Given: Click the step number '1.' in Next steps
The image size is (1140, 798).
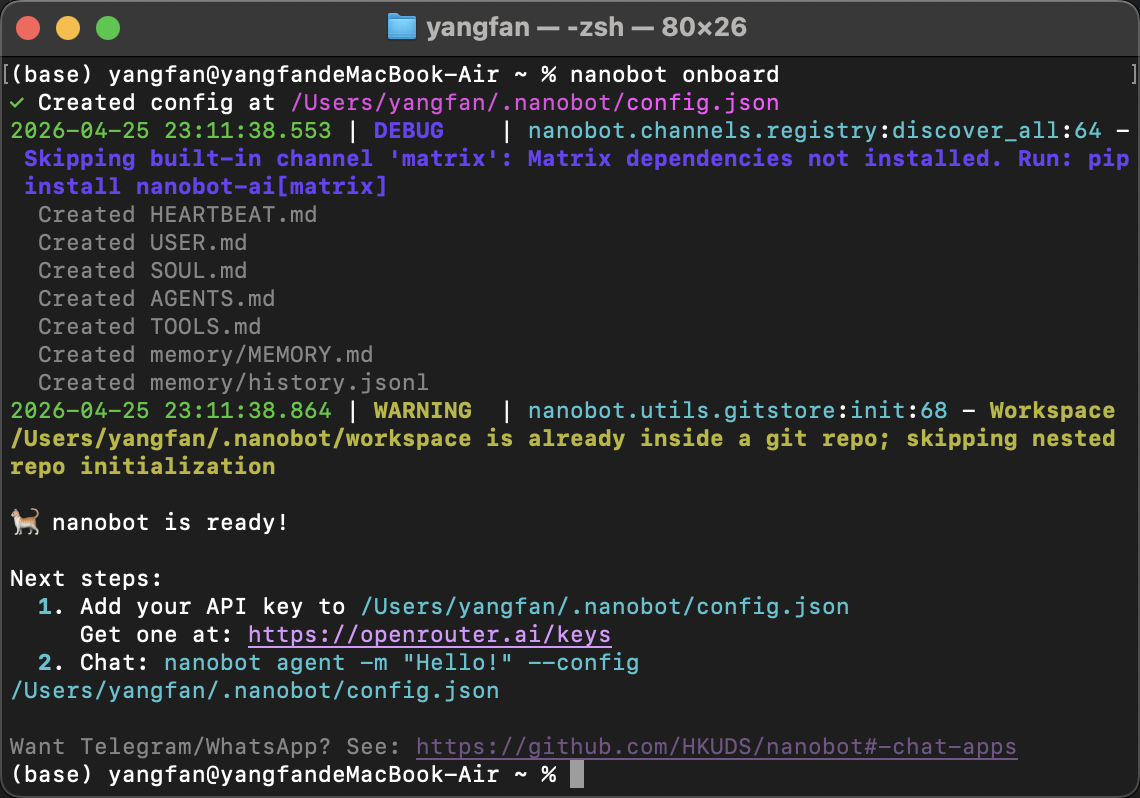Looking at the screenshot, I should click(51, 607).
